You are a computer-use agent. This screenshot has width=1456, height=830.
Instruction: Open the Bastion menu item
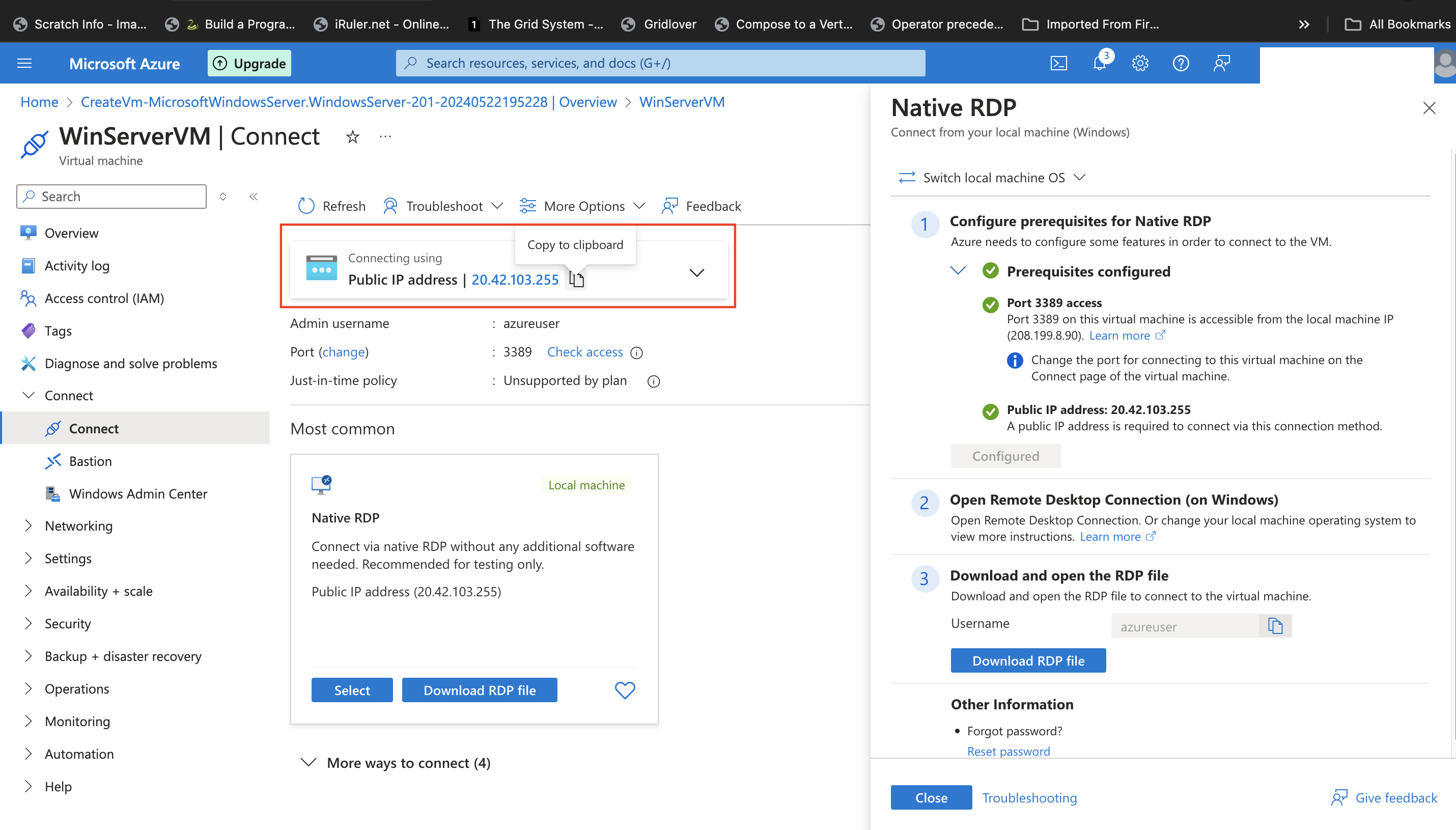click(90, 461)
